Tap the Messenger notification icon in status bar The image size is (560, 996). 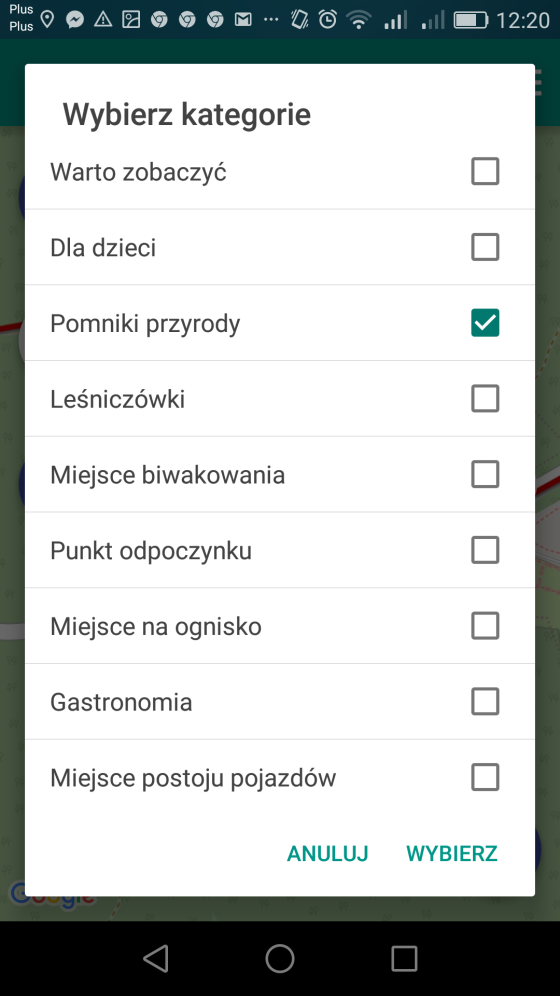pos(75,20)
